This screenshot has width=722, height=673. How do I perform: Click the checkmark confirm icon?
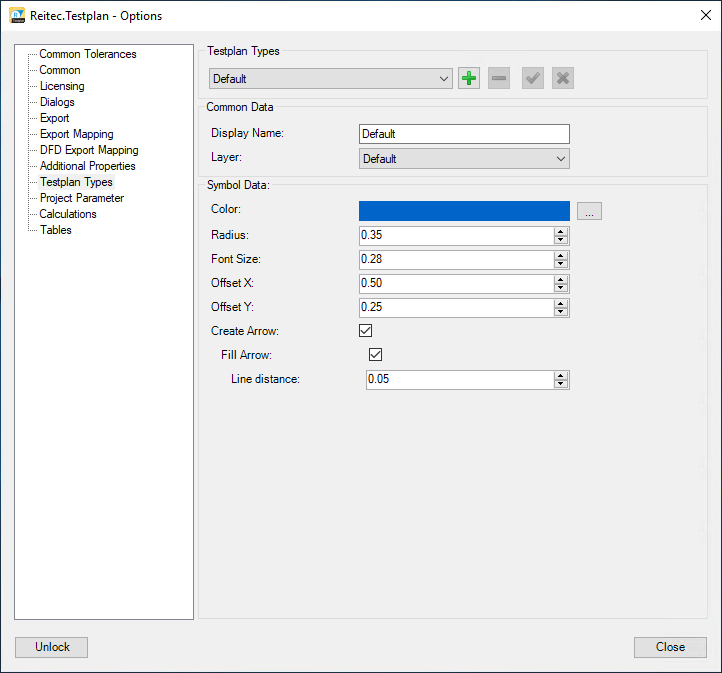click(x=533, y=78)
